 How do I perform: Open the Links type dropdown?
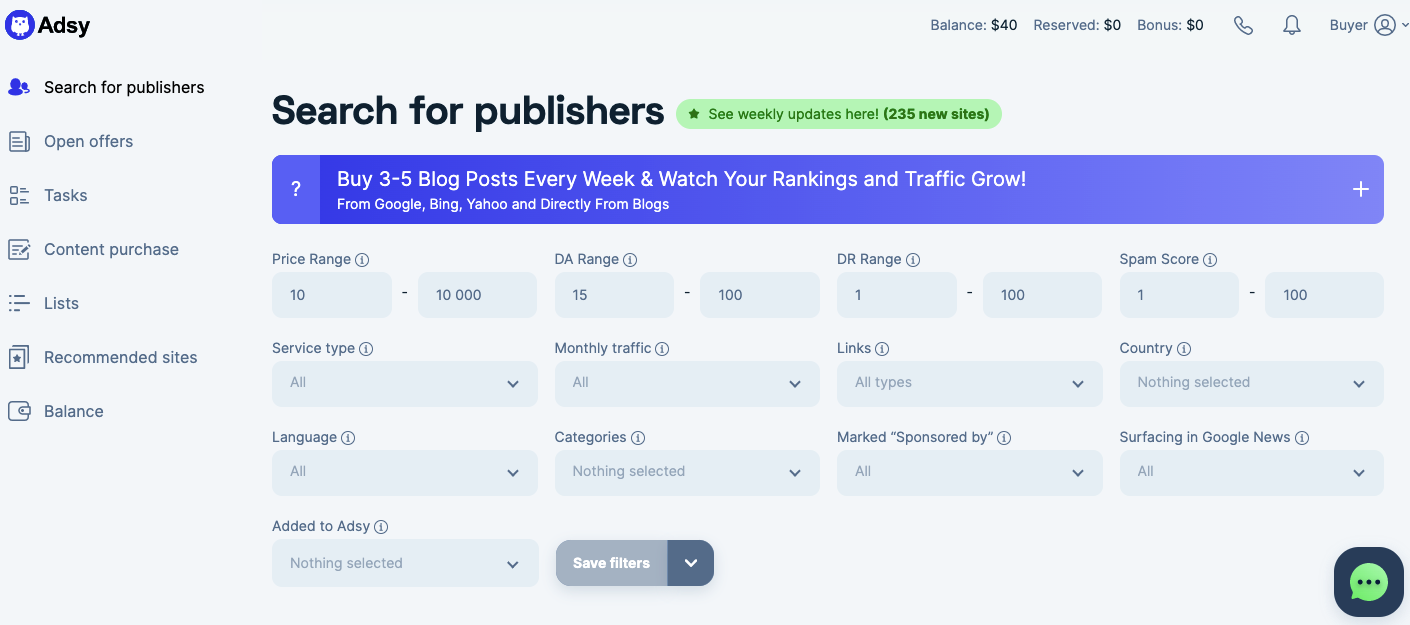click(970, 384)
